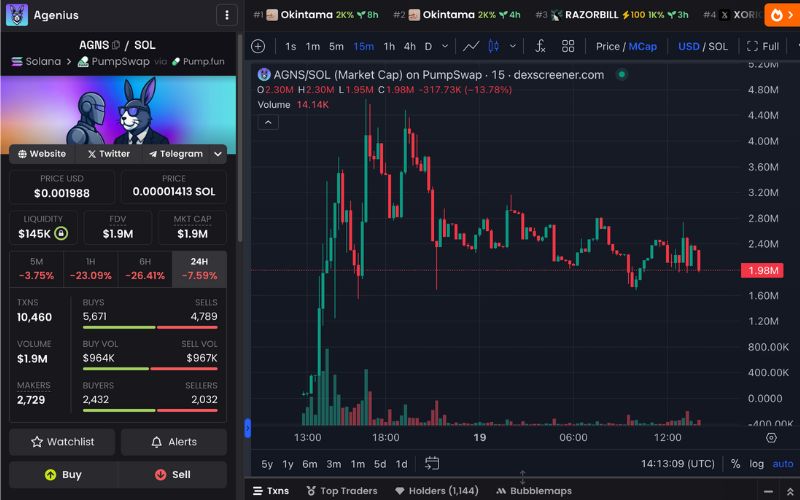The image size is (800, 500).
Task: Open trending token #2 Okintama
Action: coord(457,15)
